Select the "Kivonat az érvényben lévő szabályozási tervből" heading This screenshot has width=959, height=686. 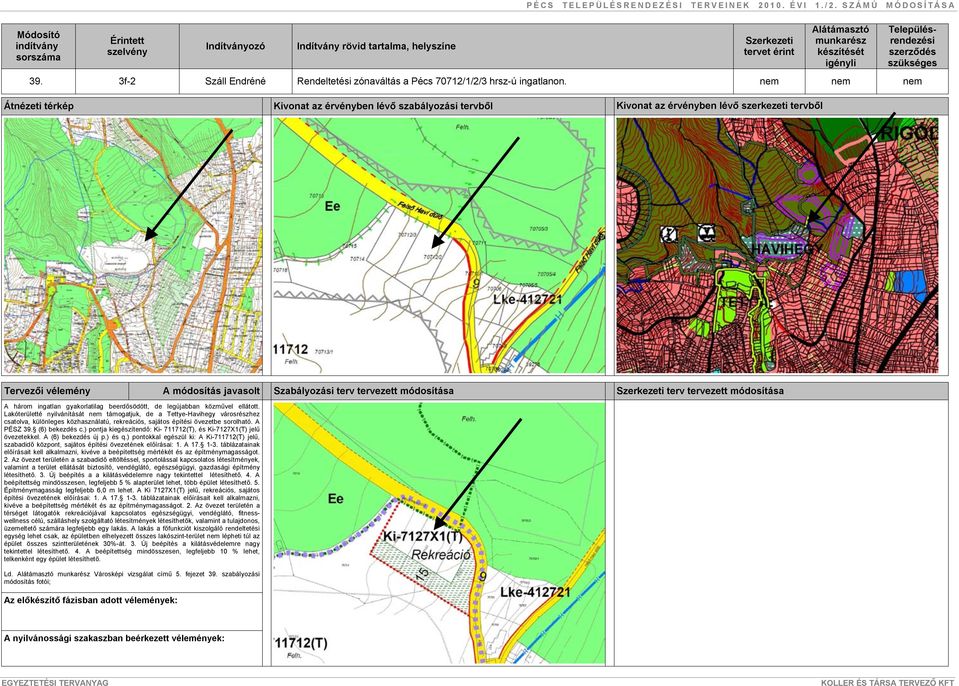(383, 106)
